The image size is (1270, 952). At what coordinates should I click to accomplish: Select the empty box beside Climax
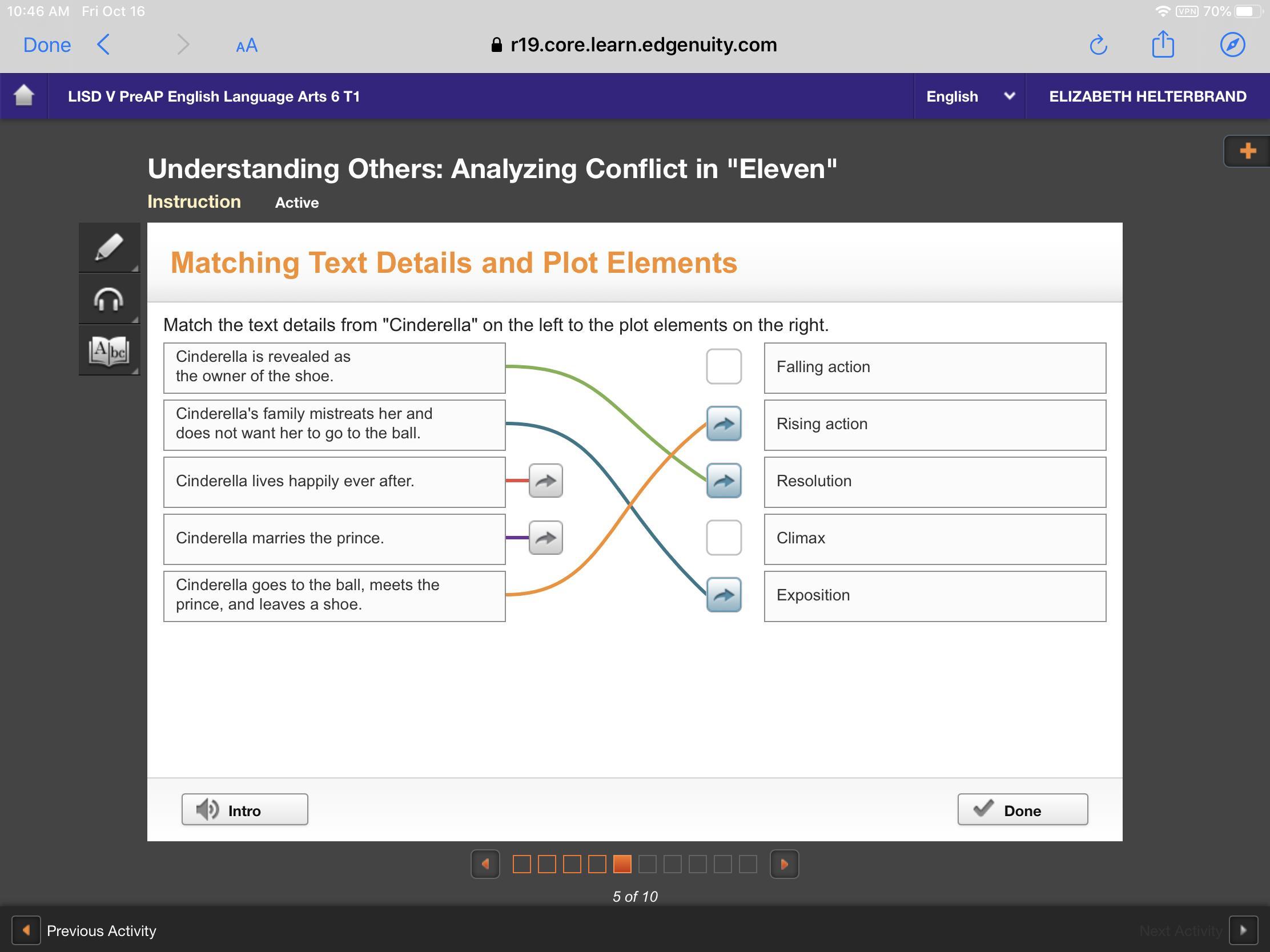[x=724, y=538]
